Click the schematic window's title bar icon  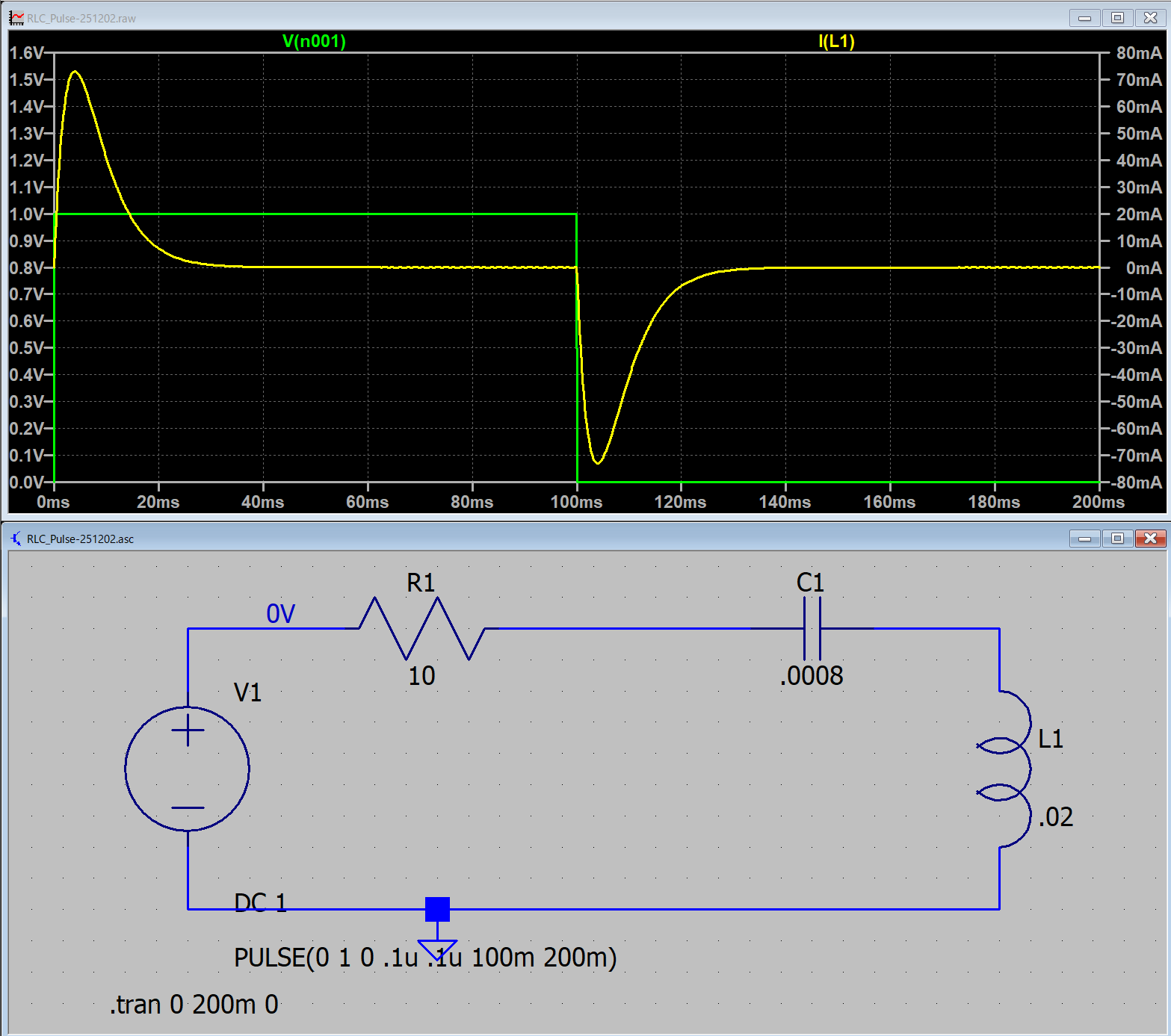(x=16, y=539)
